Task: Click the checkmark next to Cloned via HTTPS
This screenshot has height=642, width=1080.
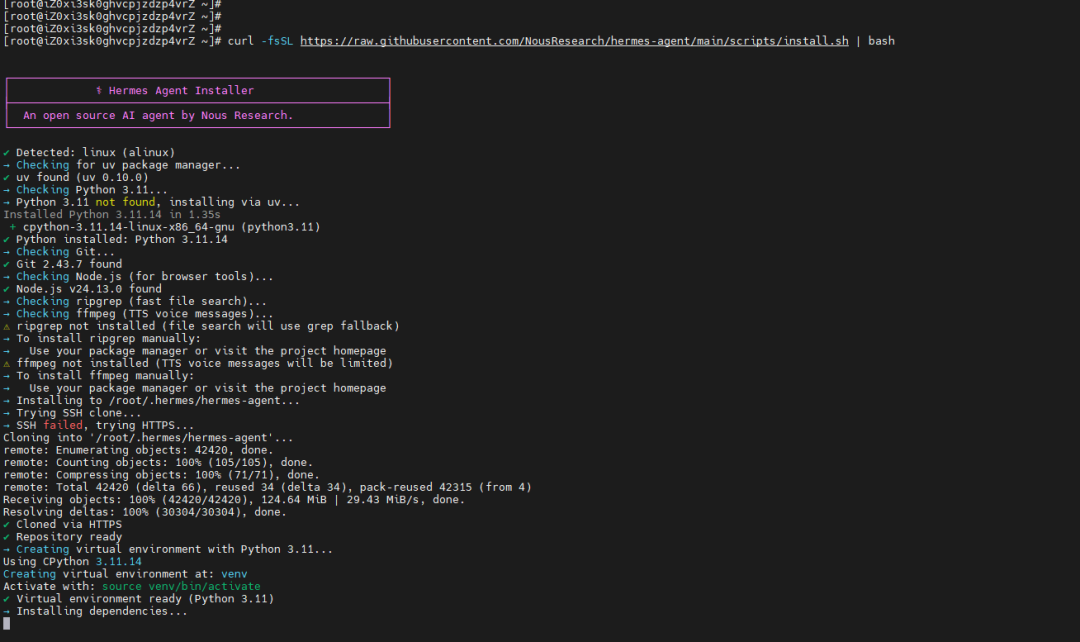Action: [6, 524]
